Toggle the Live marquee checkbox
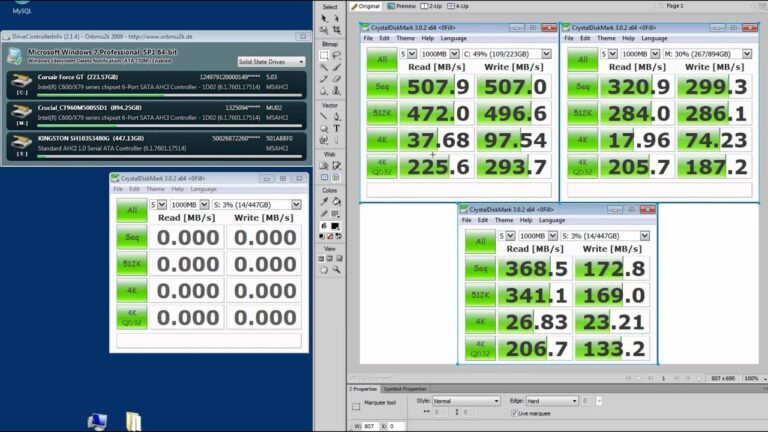768x432 pixels. click(x=514, y=413)
